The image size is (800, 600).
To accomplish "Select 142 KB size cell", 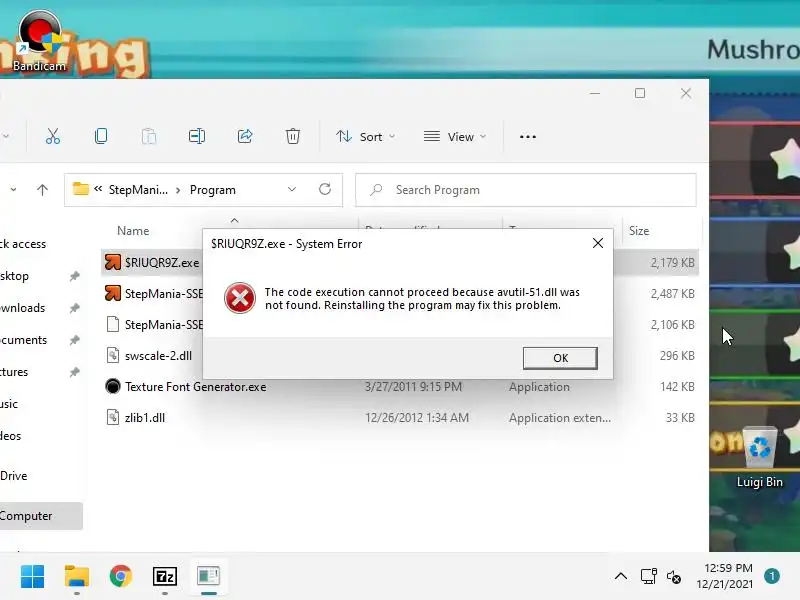I will click(x=677, y=387).
